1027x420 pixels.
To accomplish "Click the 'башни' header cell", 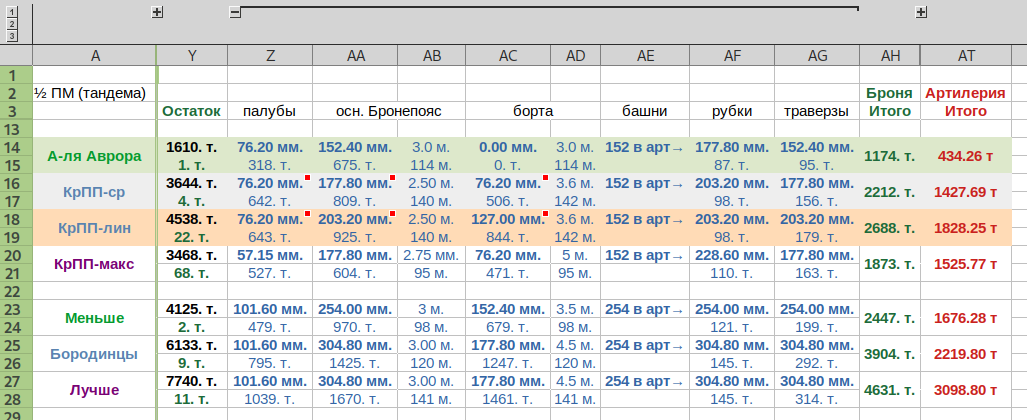I will click(644, 111).
